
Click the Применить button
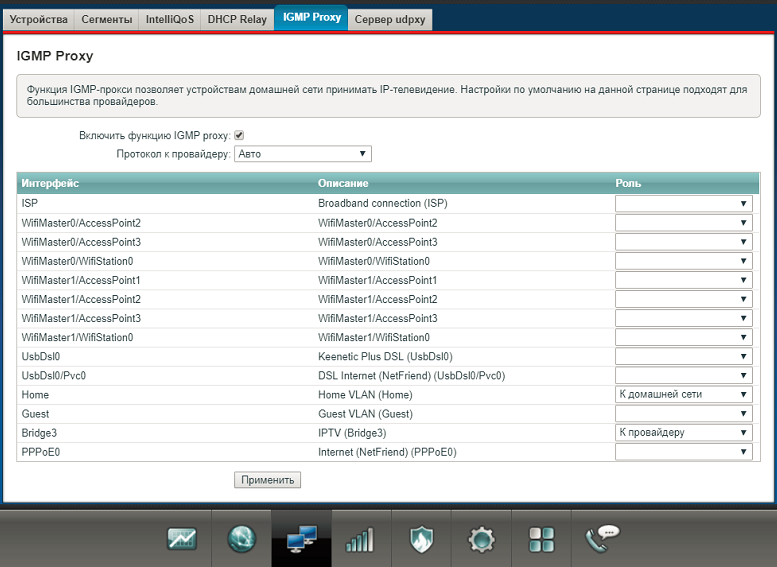[267, 480]
